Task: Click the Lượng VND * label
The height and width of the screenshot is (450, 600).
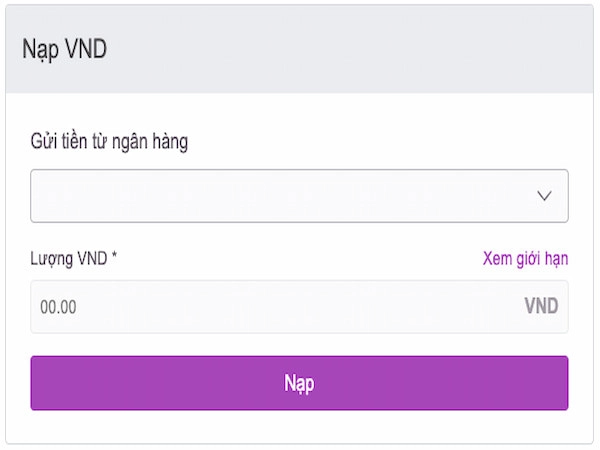Action: pyautogui.click(x=73, y=259)
